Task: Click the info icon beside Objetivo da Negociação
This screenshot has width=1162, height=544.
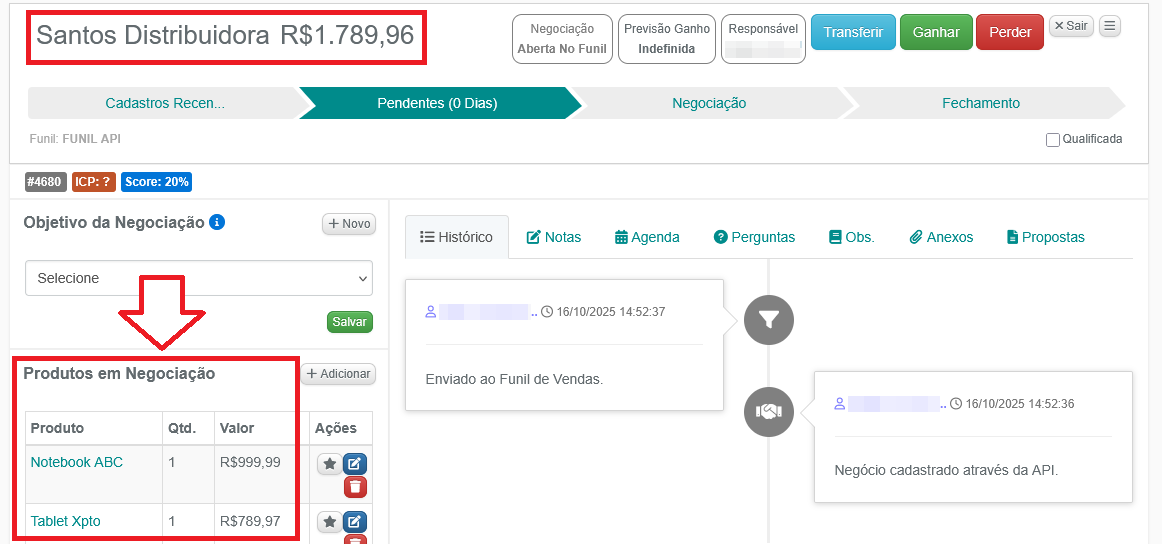Action: 217,222
